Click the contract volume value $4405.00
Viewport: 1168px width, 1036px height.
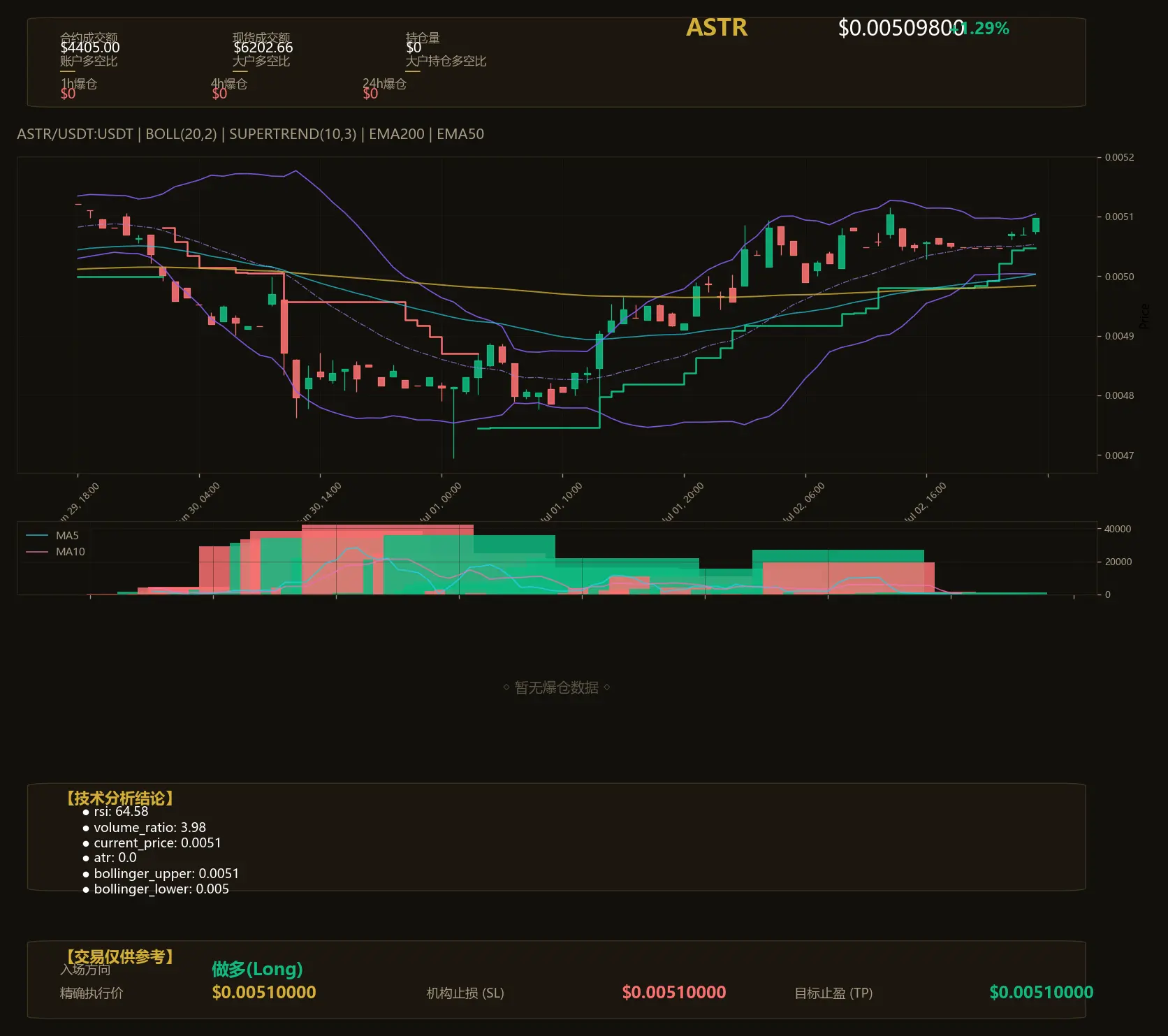tap(90, 48)
